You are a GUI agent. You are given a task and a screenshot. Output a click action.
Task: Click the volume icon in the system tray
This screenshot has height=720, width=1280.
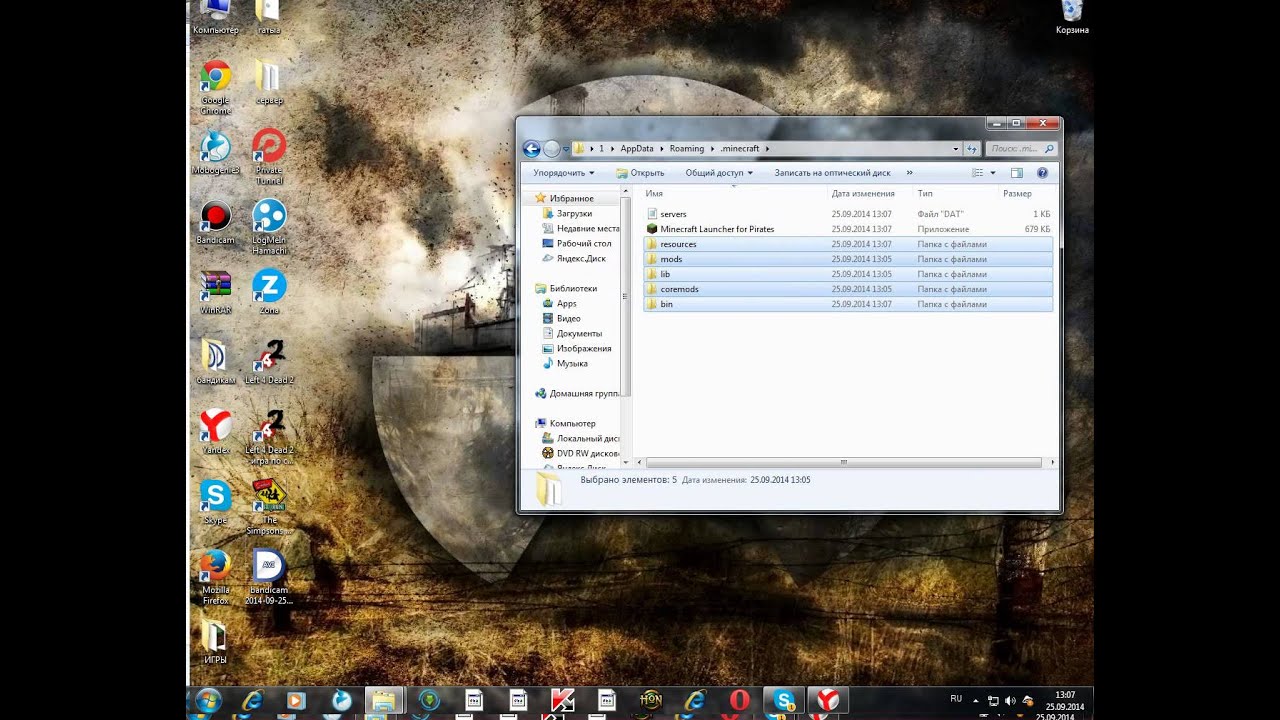[1009, 701]
